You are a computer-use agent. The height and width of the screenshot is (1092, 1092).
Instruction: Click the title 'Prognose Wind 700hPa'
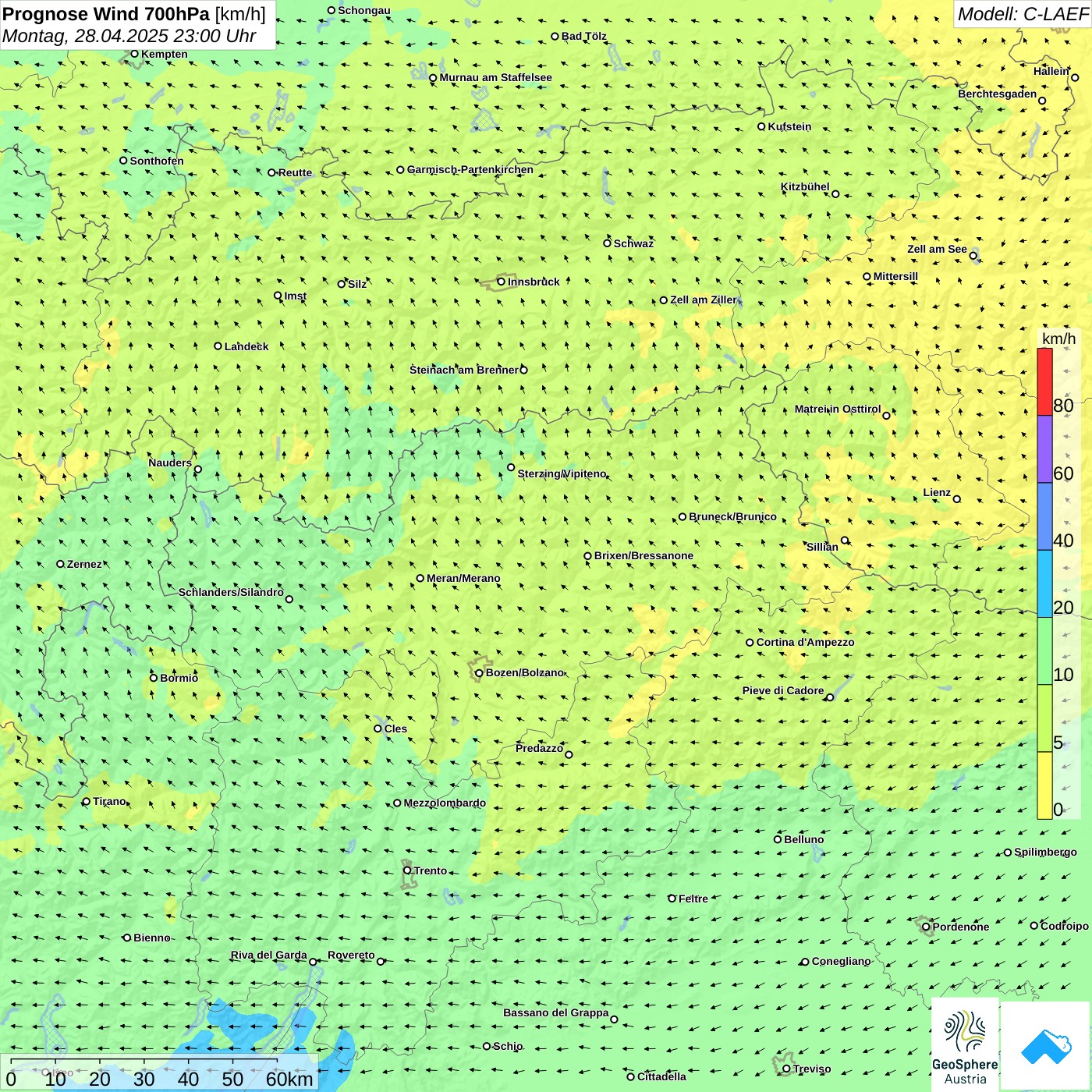tap(106, 13)
